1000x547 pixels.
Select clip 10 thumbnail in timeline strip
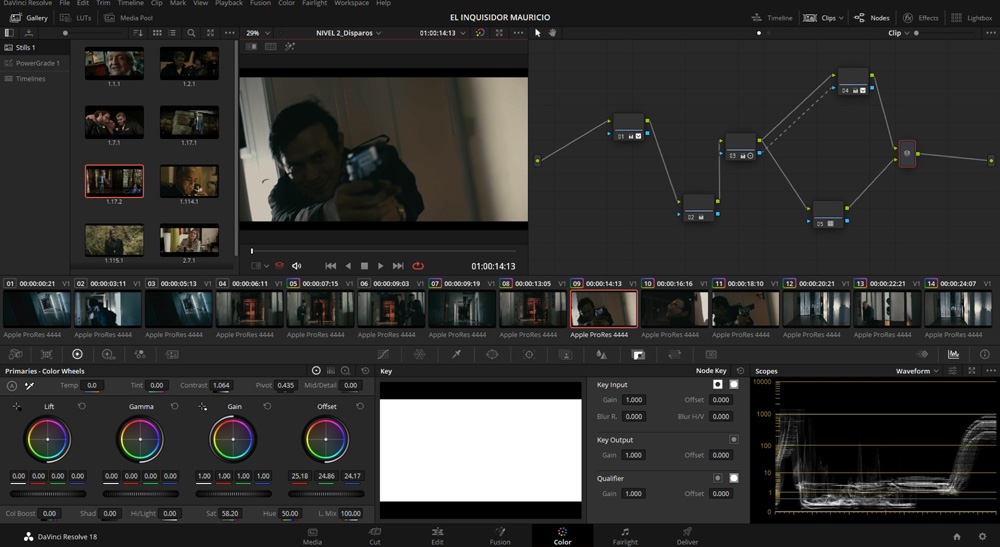[x=674, y=309]
